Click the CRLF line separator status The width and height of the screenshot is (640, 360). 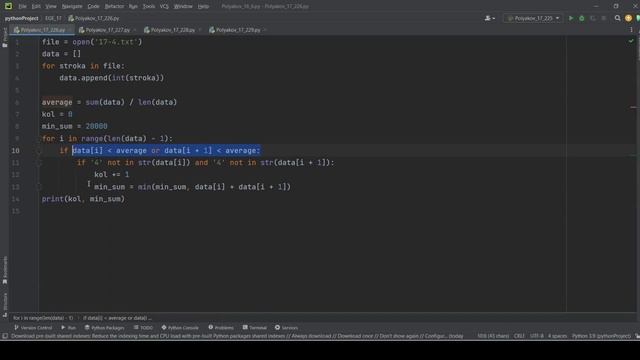click(x=519, y=336)
